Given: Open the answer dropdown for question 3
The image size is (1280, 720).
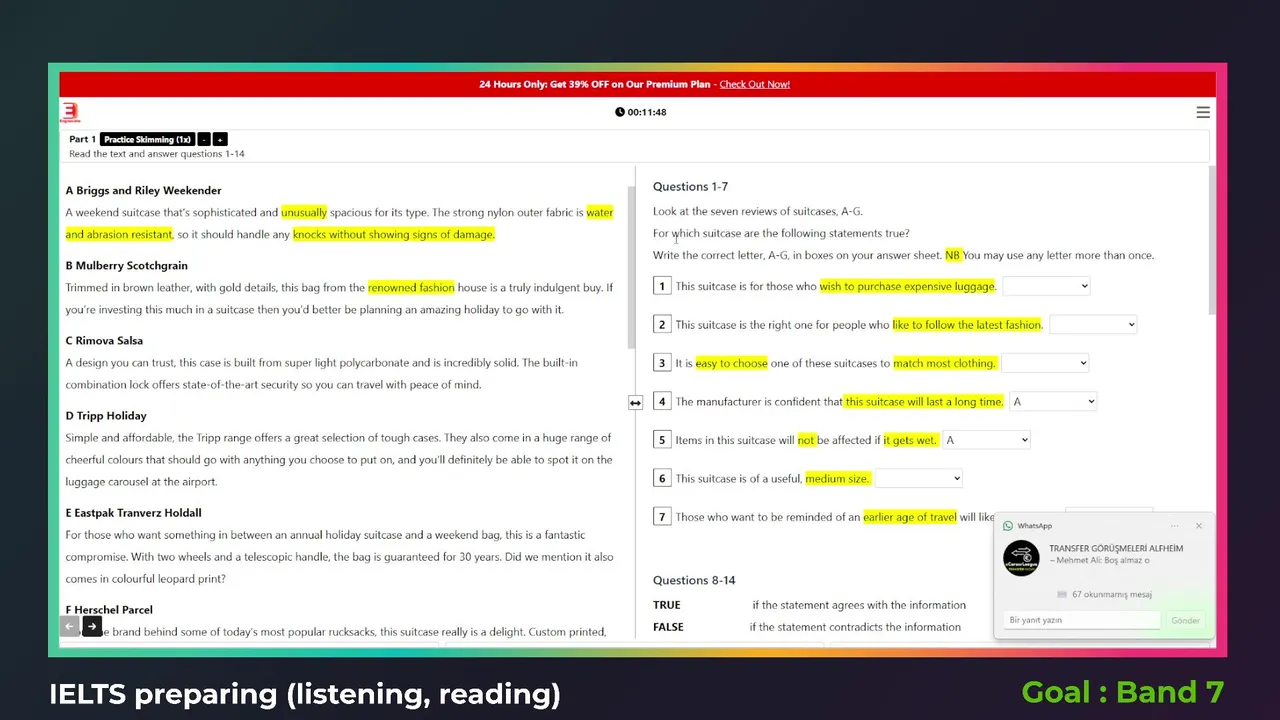Looking at the screenshot, I should 1045,363.
